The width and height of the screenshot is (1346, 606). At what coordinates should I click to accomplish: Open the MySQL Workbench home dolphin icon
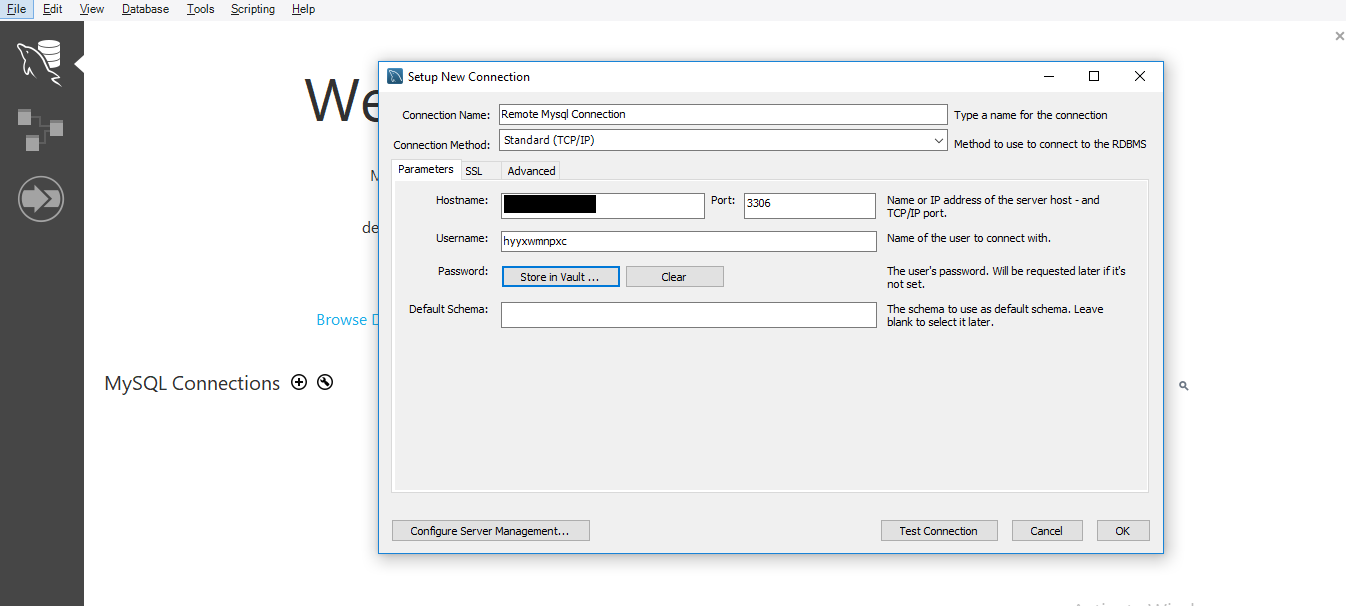pos(40,62)
